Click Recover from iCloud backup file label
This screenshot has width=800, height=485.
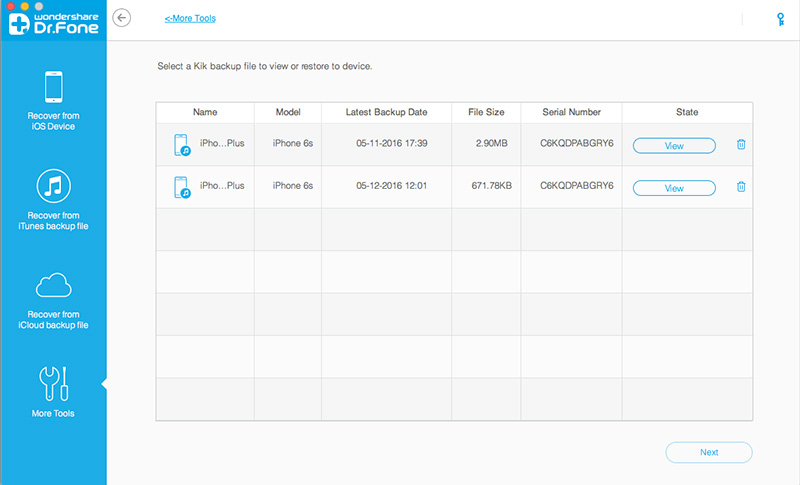click(54, 320)
